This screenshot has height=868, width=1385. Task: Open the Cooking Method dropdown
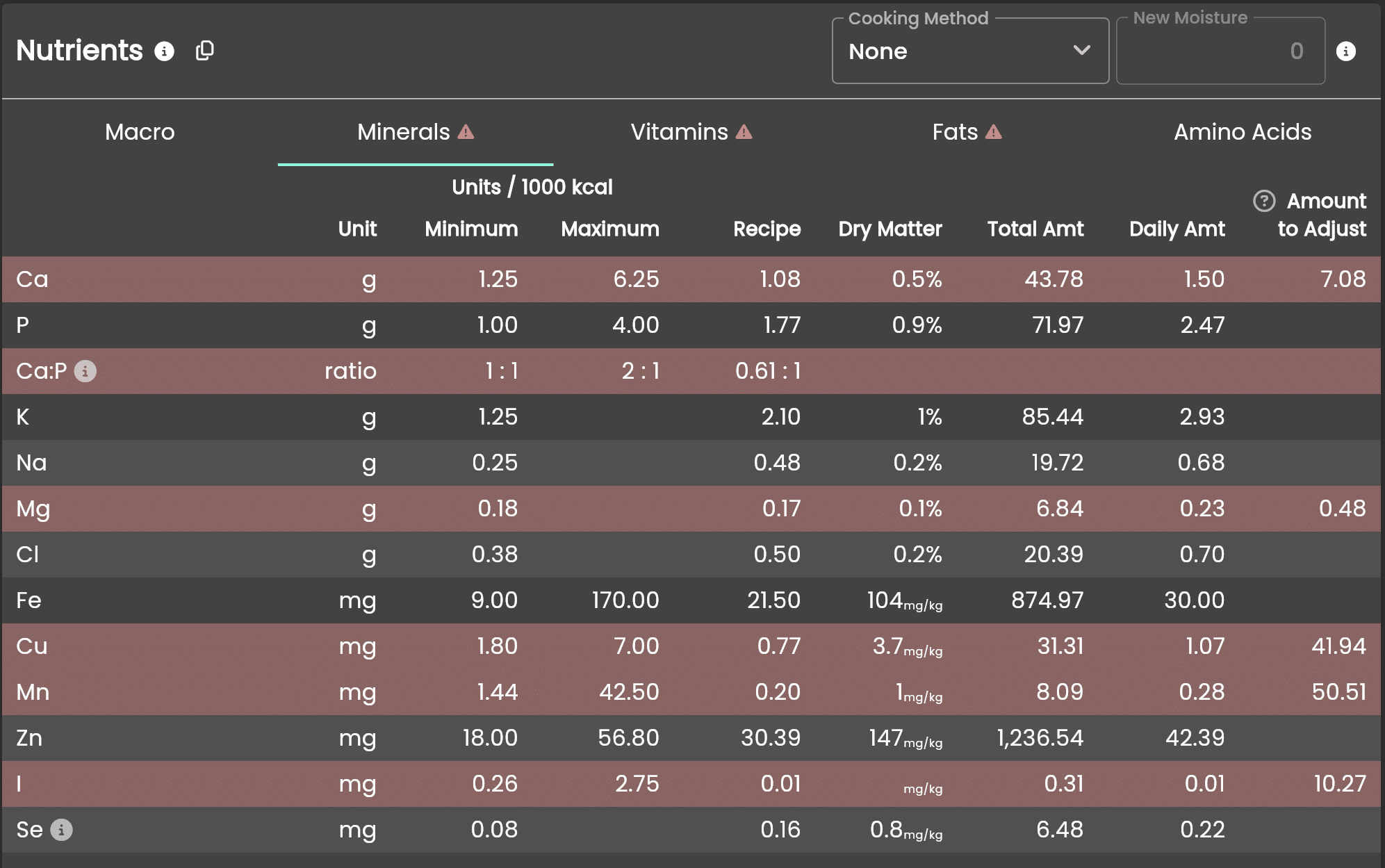coord(959,51)
